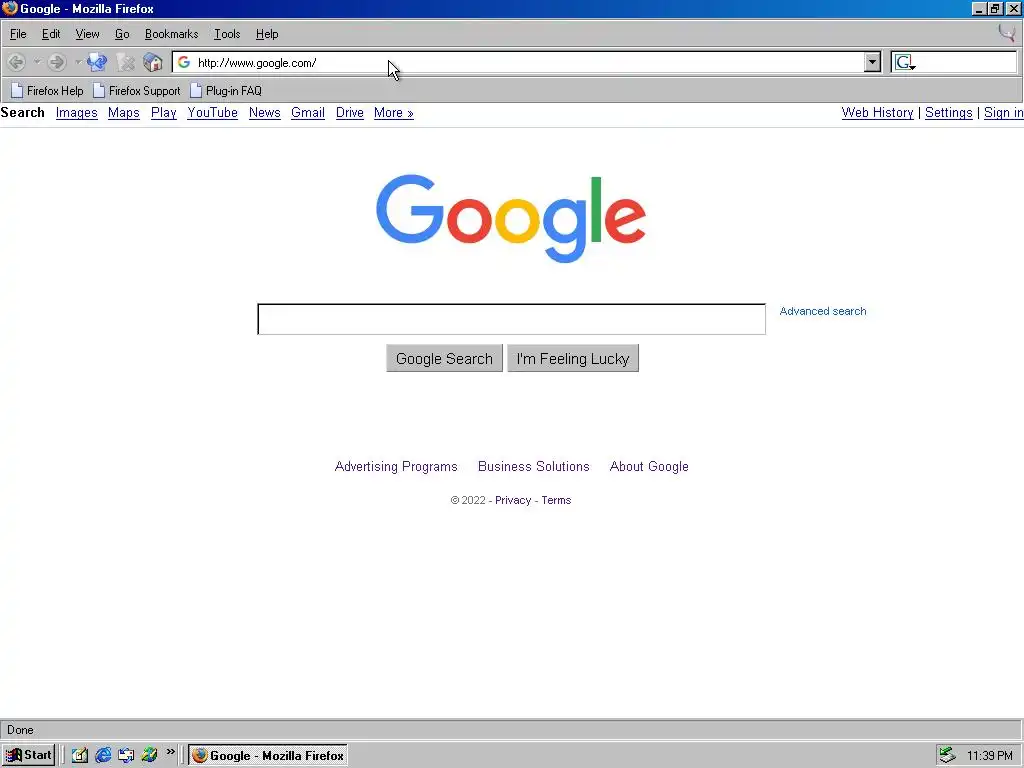Open the Terms link
1024x768 pixels.
[556, 500]
